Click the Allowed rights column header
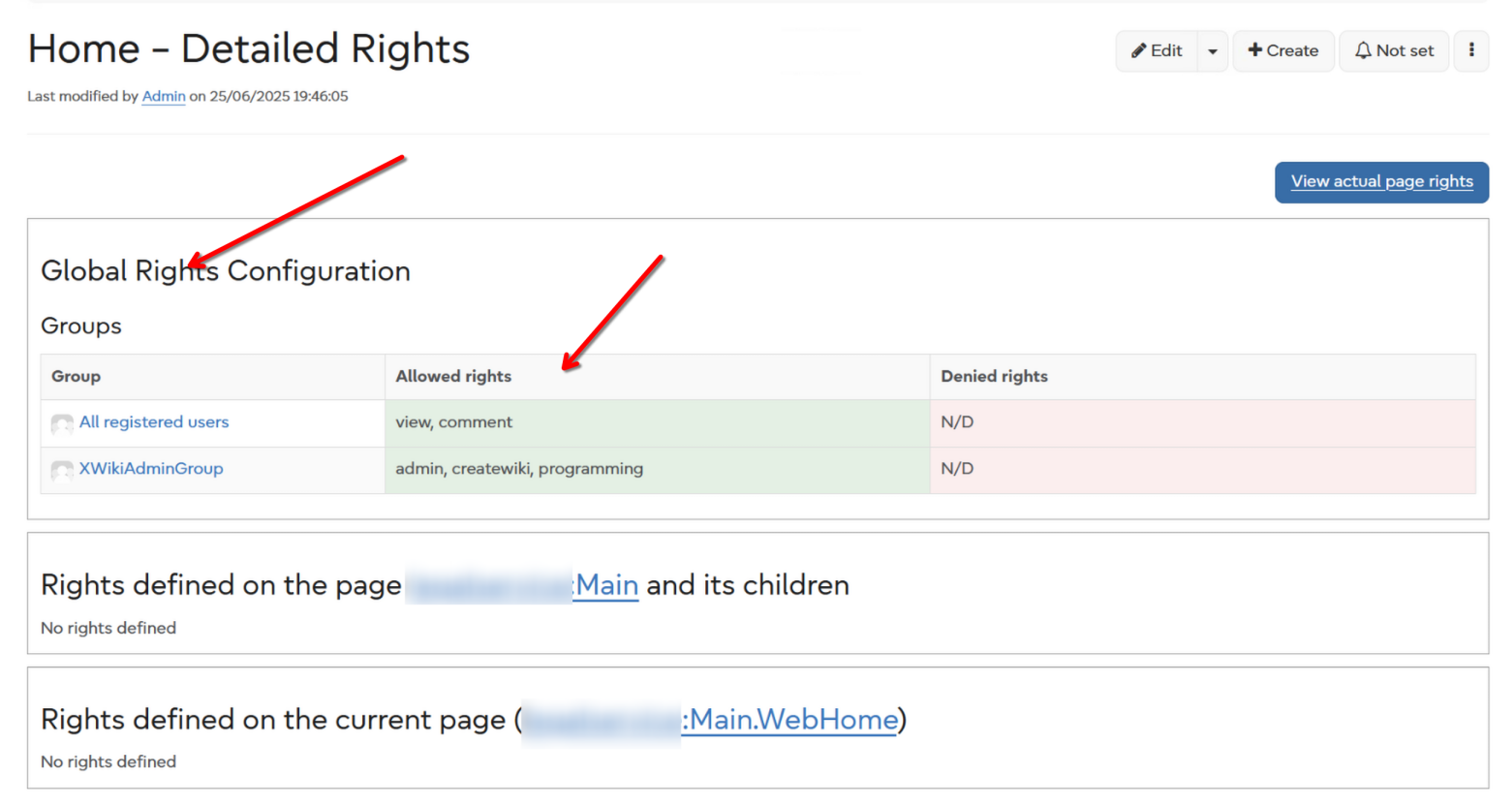The width and height of the screenshot is (1512, 807). pos(453,377)
